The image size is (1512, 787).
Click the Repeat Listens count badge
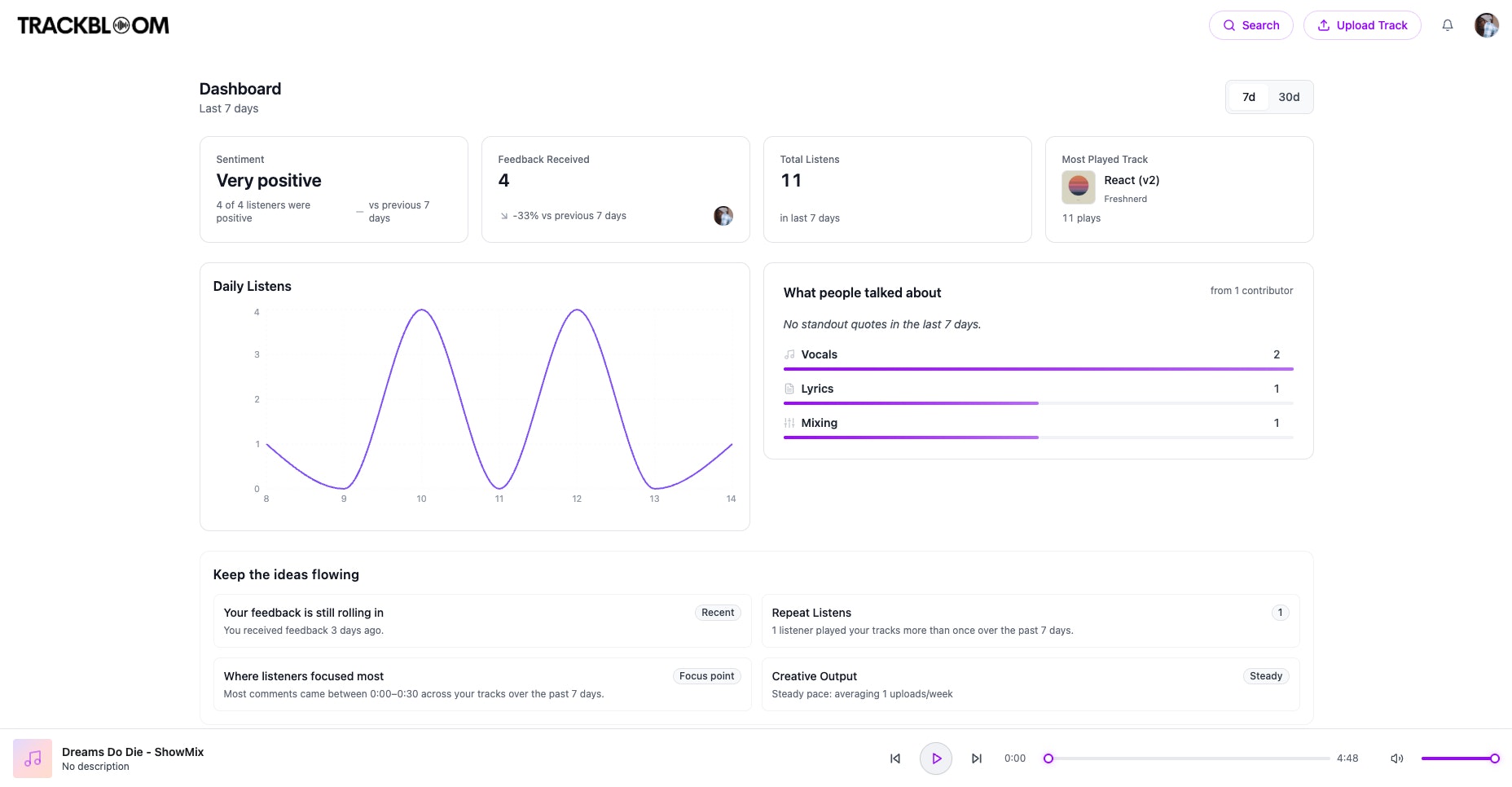(1280, 613)
